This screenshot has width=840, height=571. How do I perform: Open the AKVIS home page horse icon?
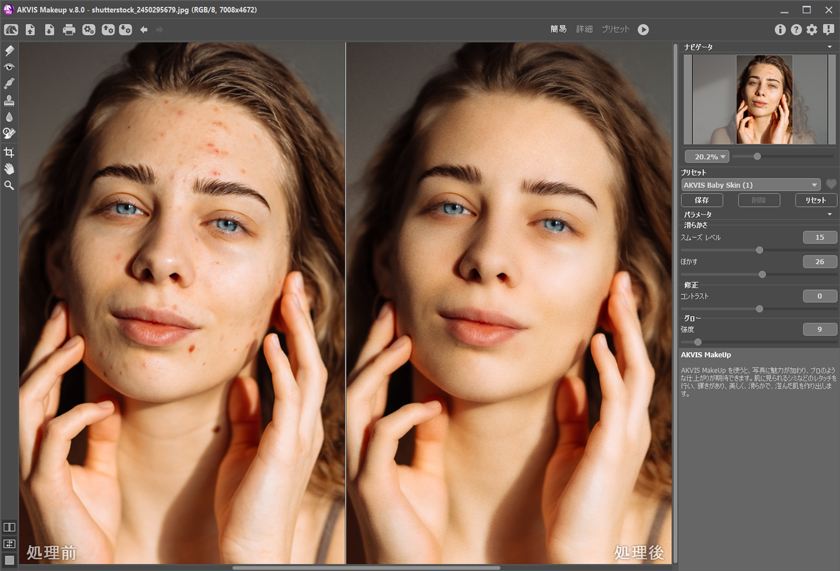pos(11,29)
